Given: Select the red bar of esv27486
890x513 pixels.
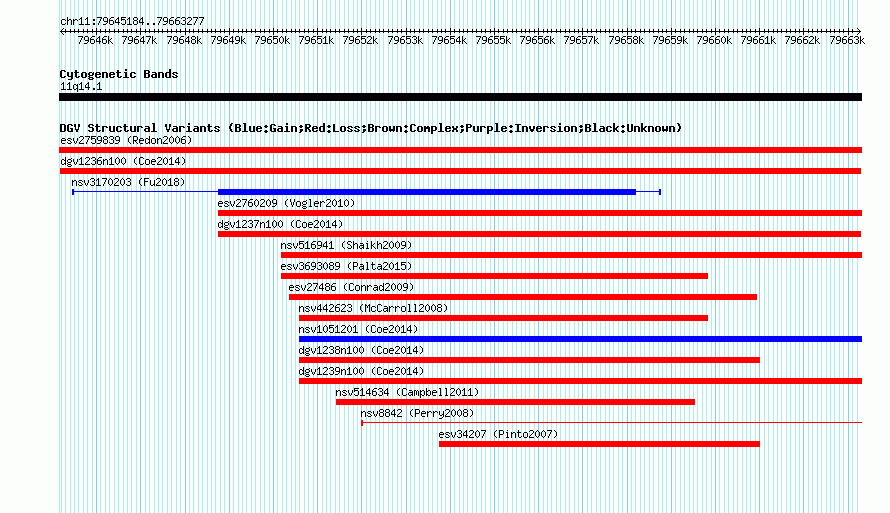Looking at the screenshot, I should [523, 297].
